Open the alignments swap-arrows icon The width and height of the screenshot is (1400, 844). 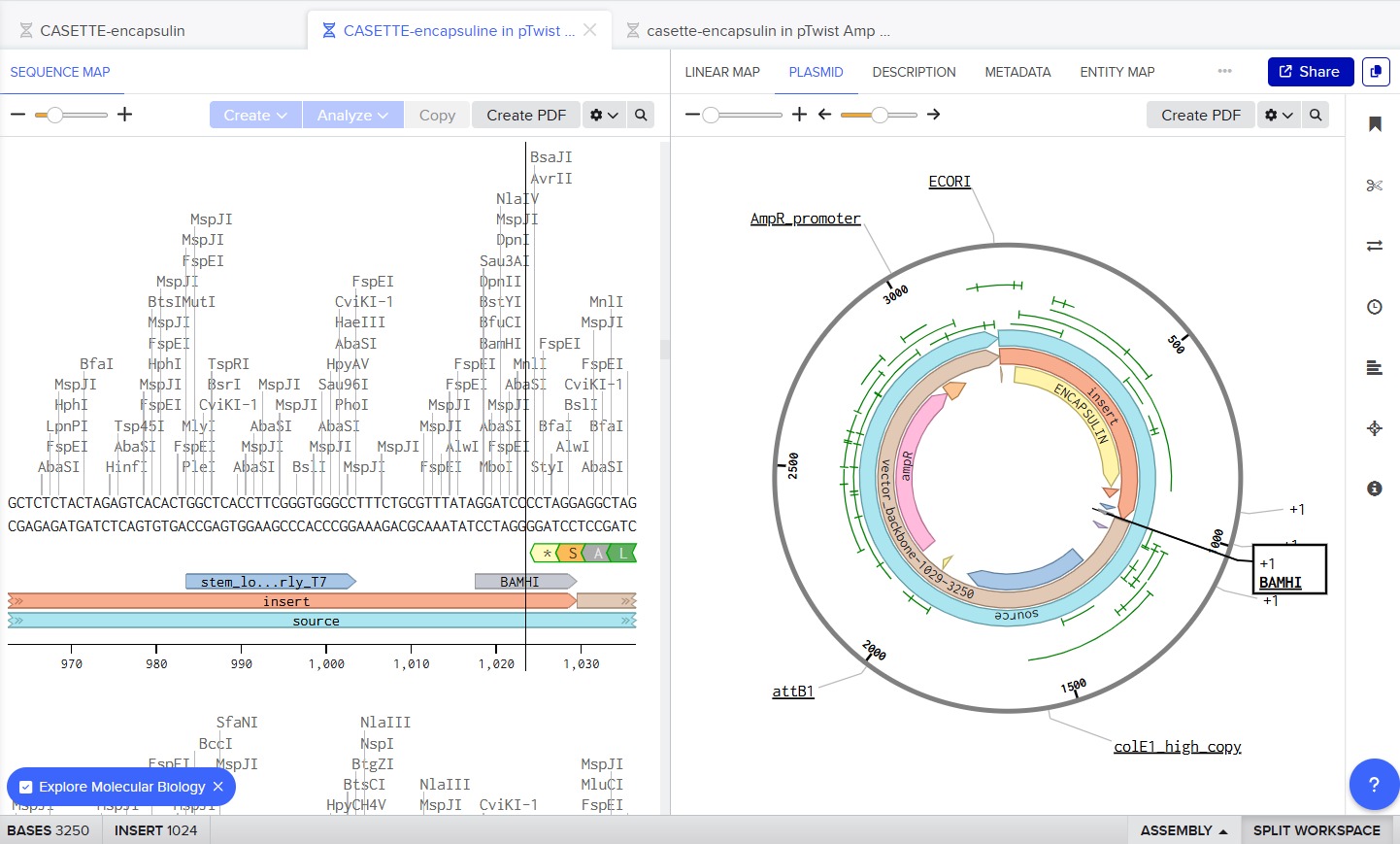pos(1374,246)
